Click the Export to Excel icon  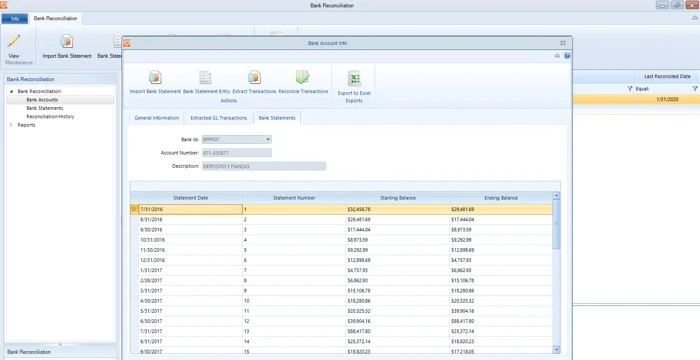point(354,79)
